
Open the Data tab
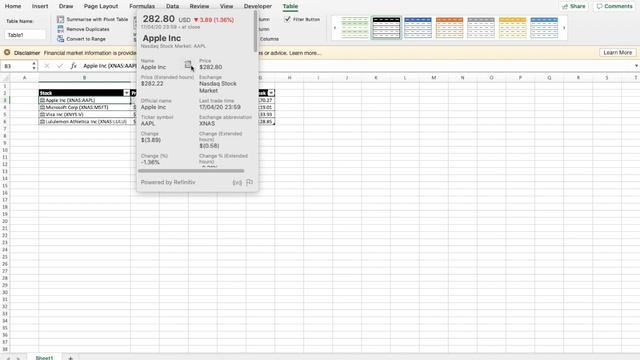click(172, 6)
